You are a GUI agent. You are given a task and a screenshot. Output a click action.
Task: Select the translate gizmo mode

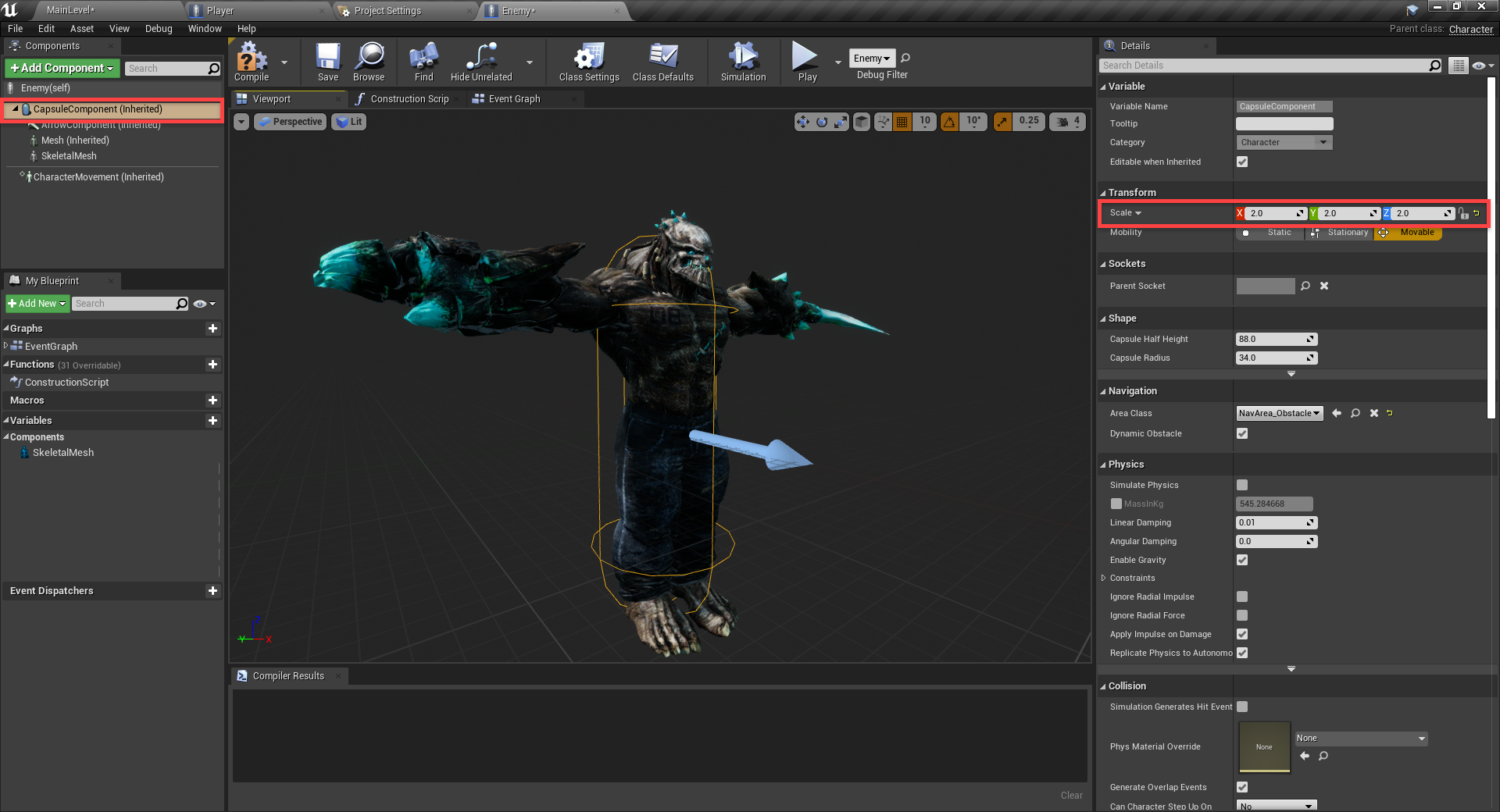[x=803, y=122]
